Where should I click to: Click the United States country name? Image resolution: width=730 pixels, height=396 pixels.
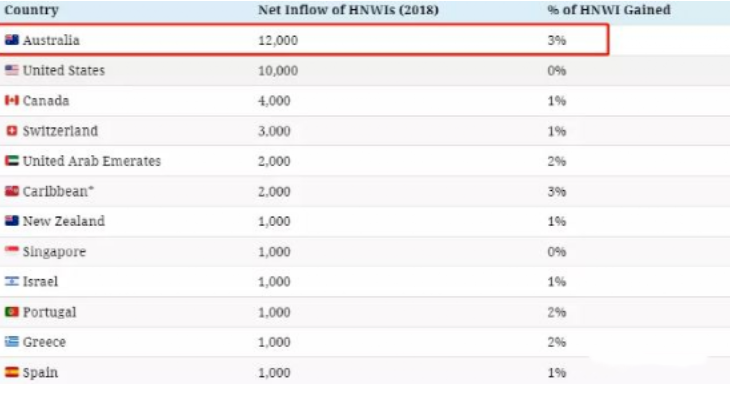[x=64, y=71]
